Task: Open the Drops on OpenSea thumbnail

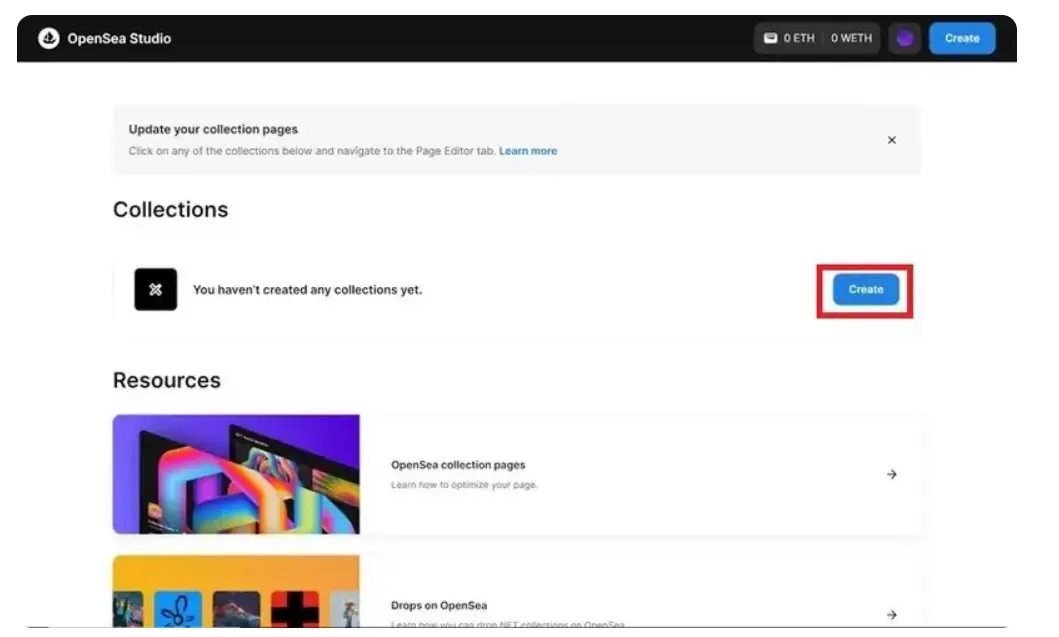Action: click(x=236, y=591)
